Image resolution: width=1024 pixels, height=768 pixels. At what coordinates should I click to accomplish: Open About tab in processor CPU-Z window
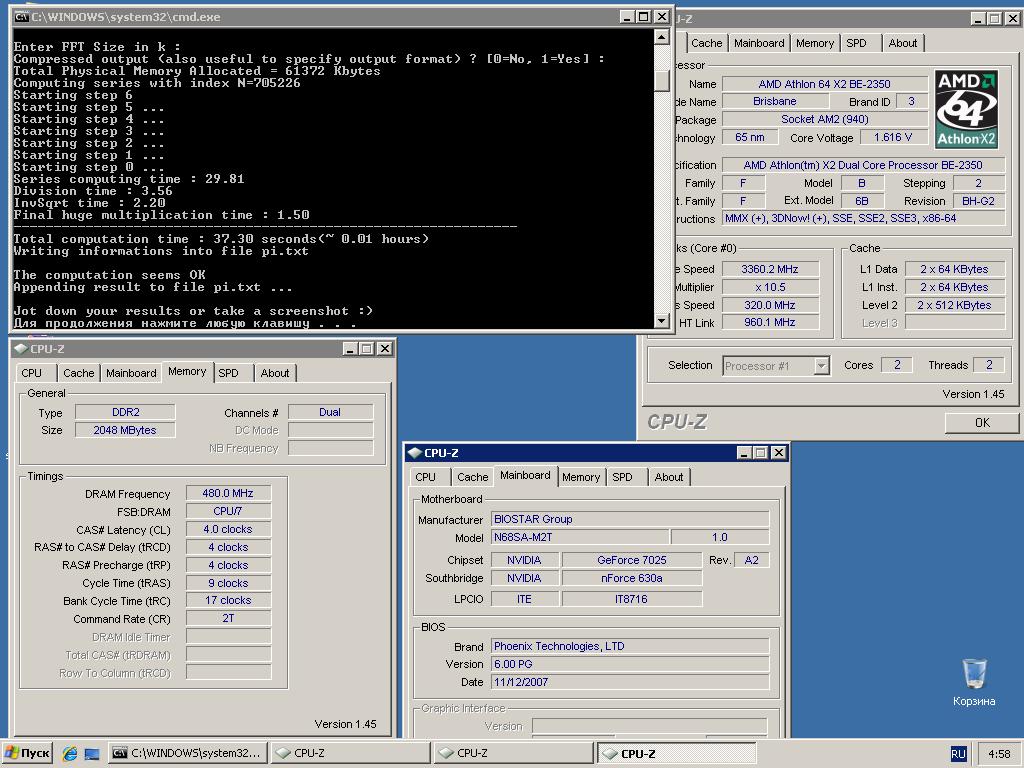[x=903, y=43]
